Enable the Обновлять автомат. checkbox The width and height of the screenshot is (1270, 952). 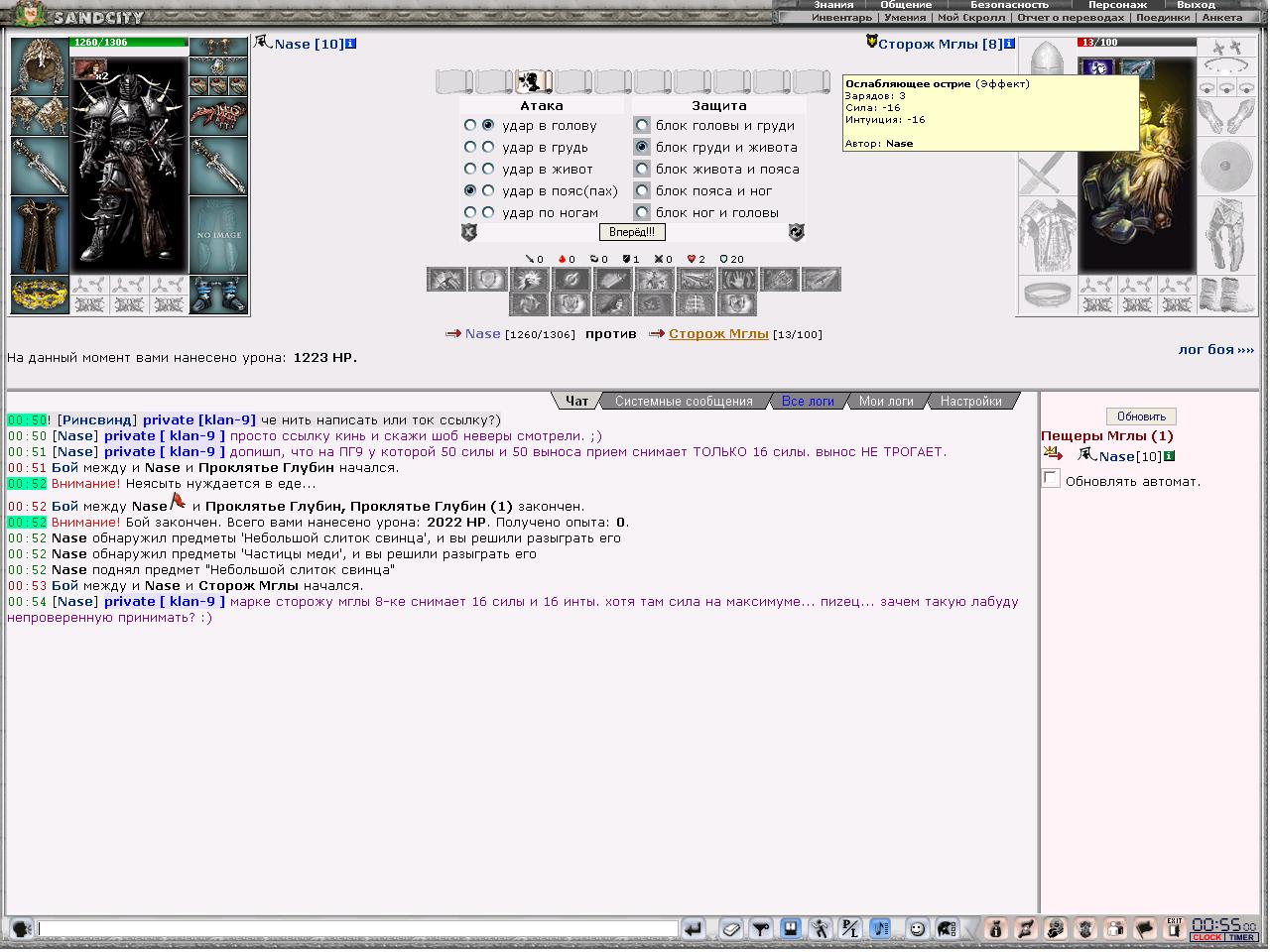point(1051,479)
